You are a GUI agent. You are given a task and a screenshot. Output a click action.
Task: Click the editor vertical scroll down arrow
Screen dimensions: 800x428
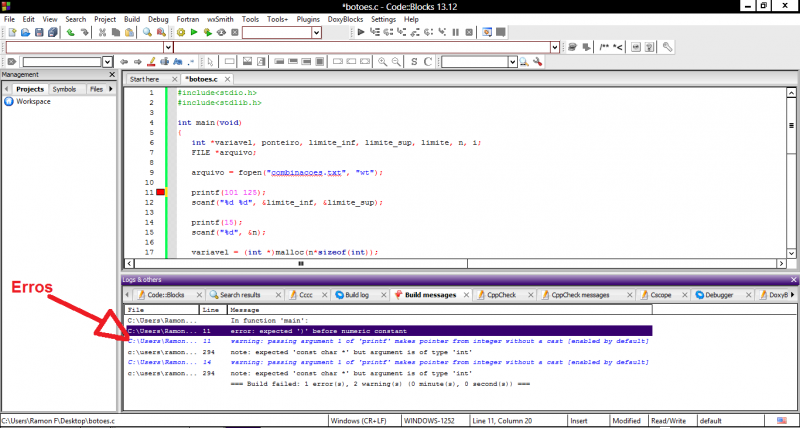pos(791,253)
